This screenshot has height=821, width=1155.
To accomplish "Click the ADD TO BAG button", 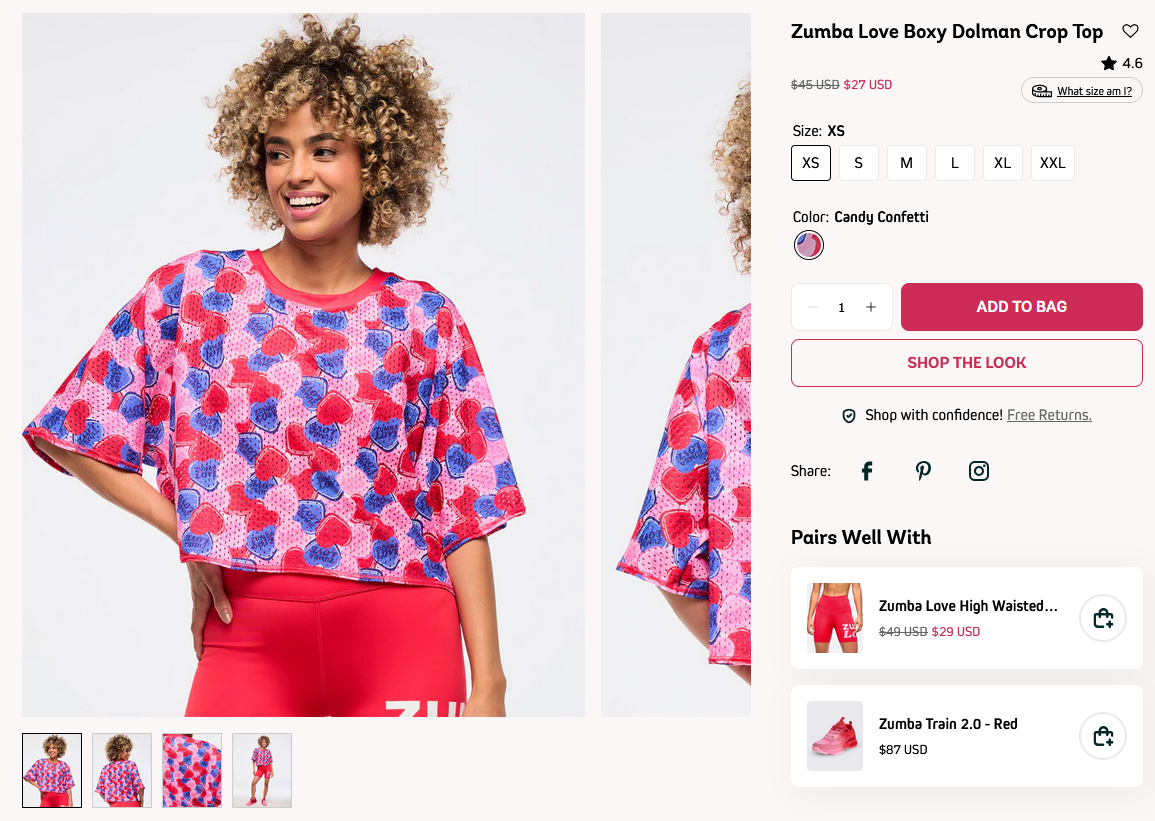I will (x=1021, y=307).
